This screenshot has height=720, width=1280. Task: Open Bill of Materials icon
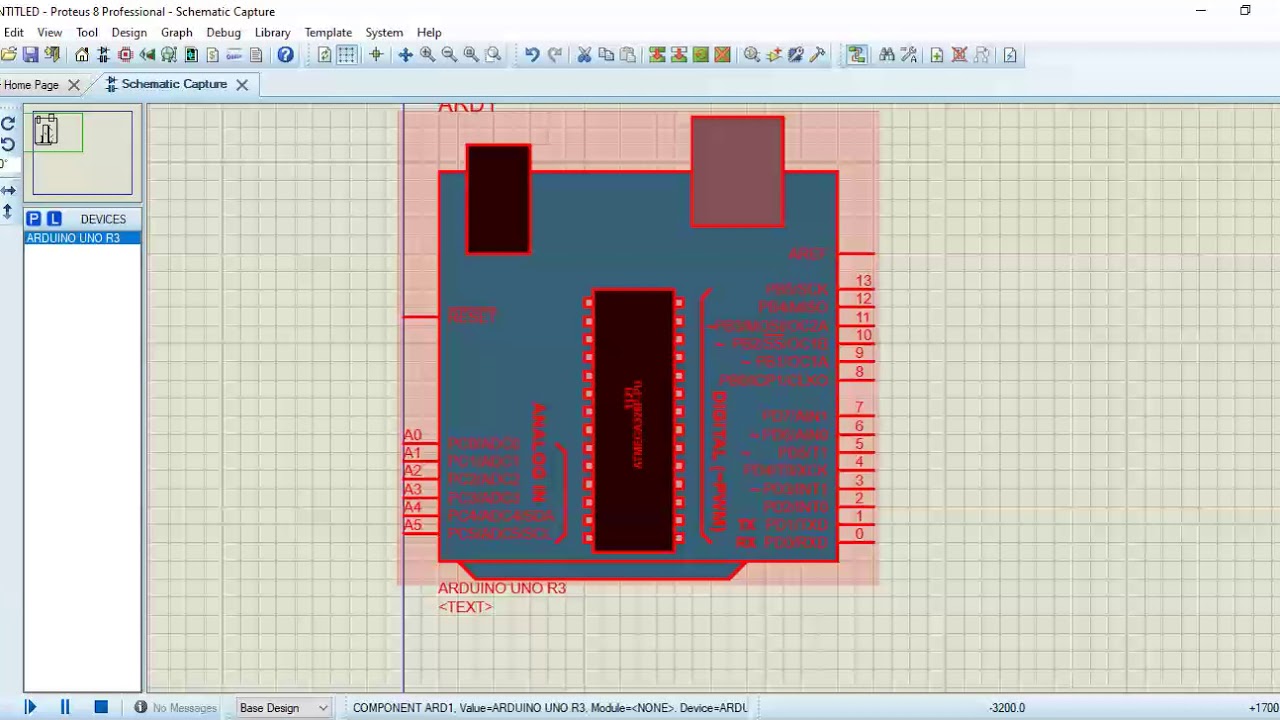coord(212,55)
